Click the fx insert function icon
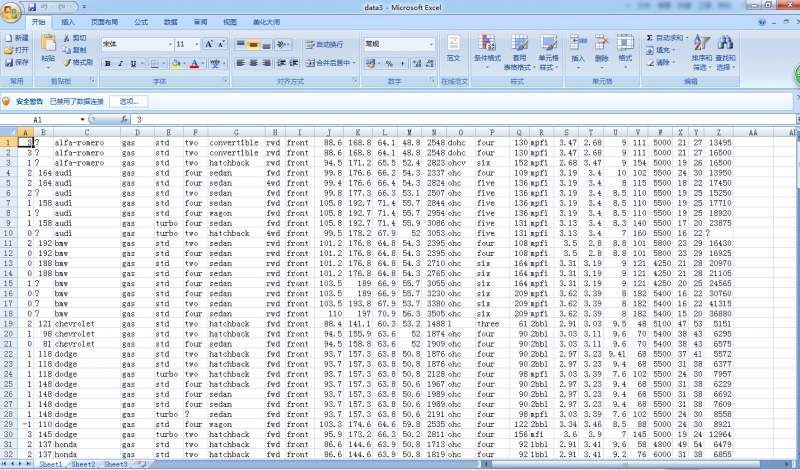 click(x=124, y=119)
